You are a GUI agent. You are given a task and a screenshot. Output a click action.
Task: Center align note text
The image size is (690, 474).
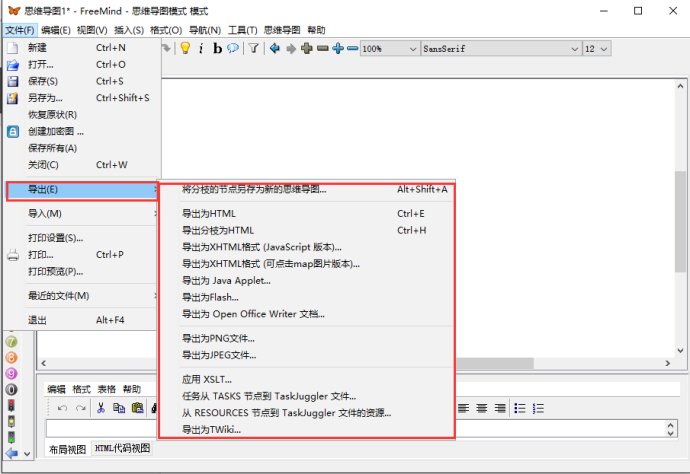(481, 408)
